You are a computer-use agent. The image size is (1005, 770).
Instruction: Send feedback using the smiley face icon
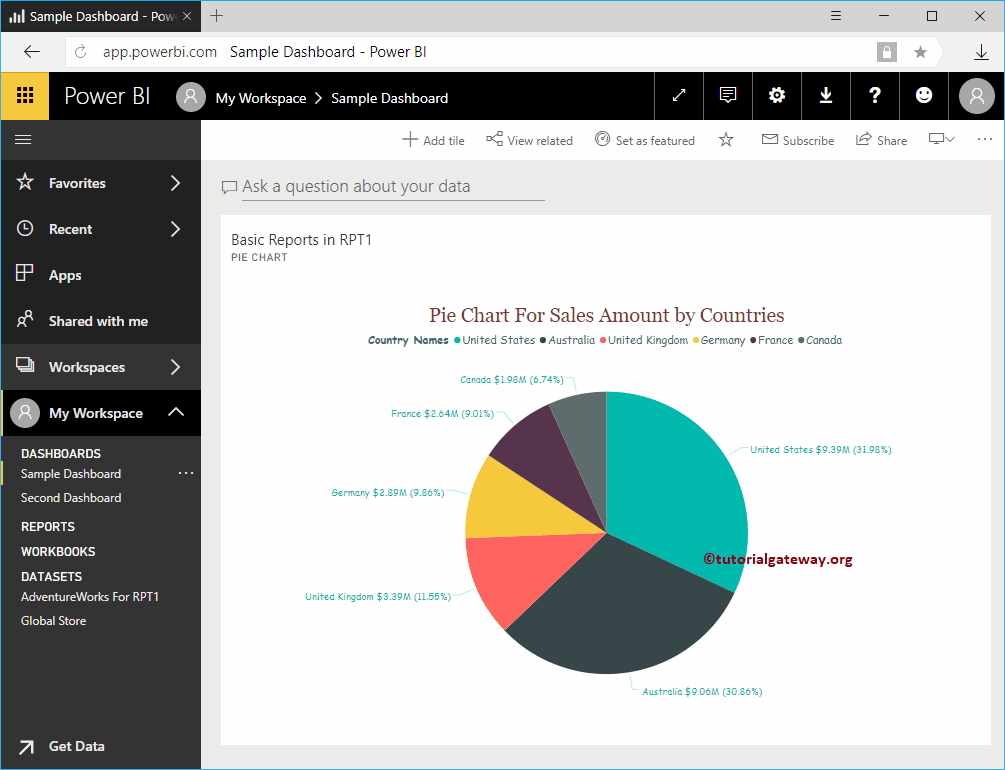pos(923,95)
